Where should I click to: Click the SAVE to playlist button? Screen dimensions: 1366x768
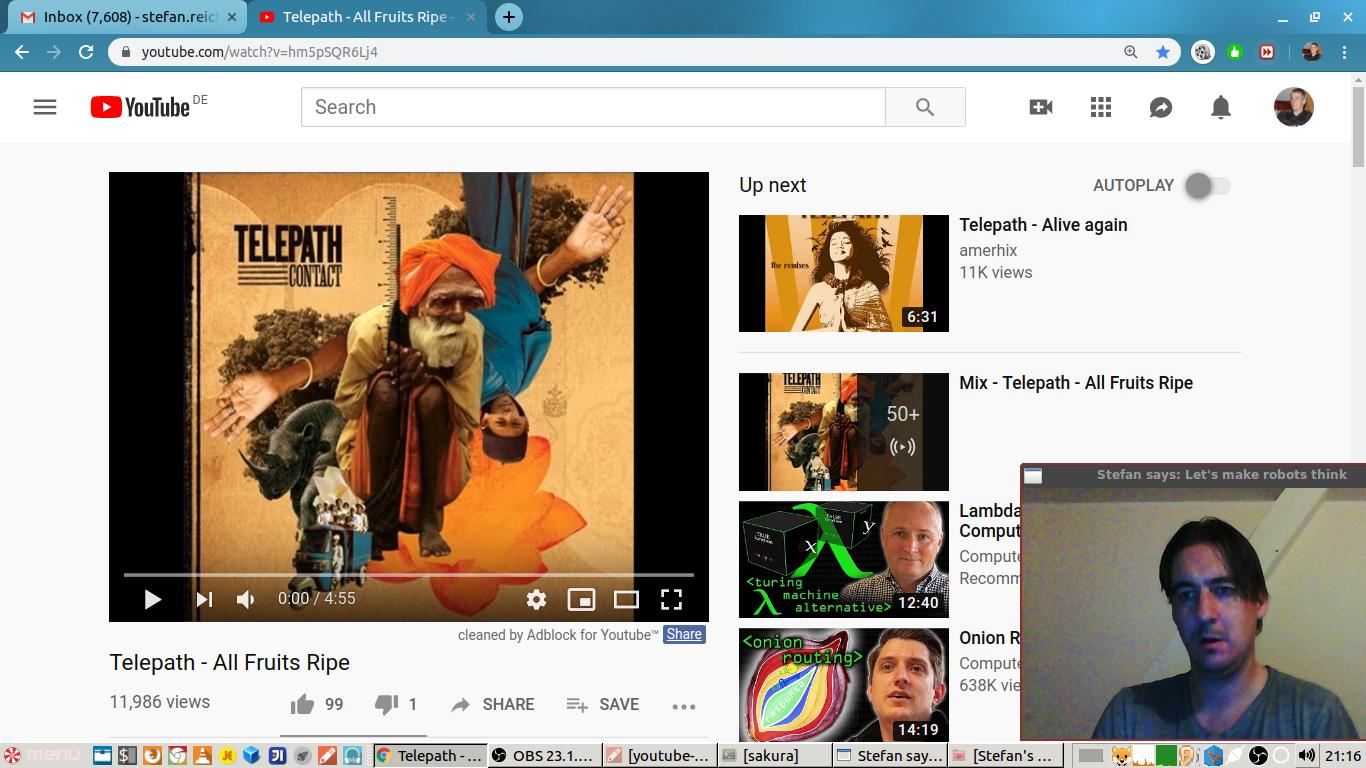(x=602, y=705)
